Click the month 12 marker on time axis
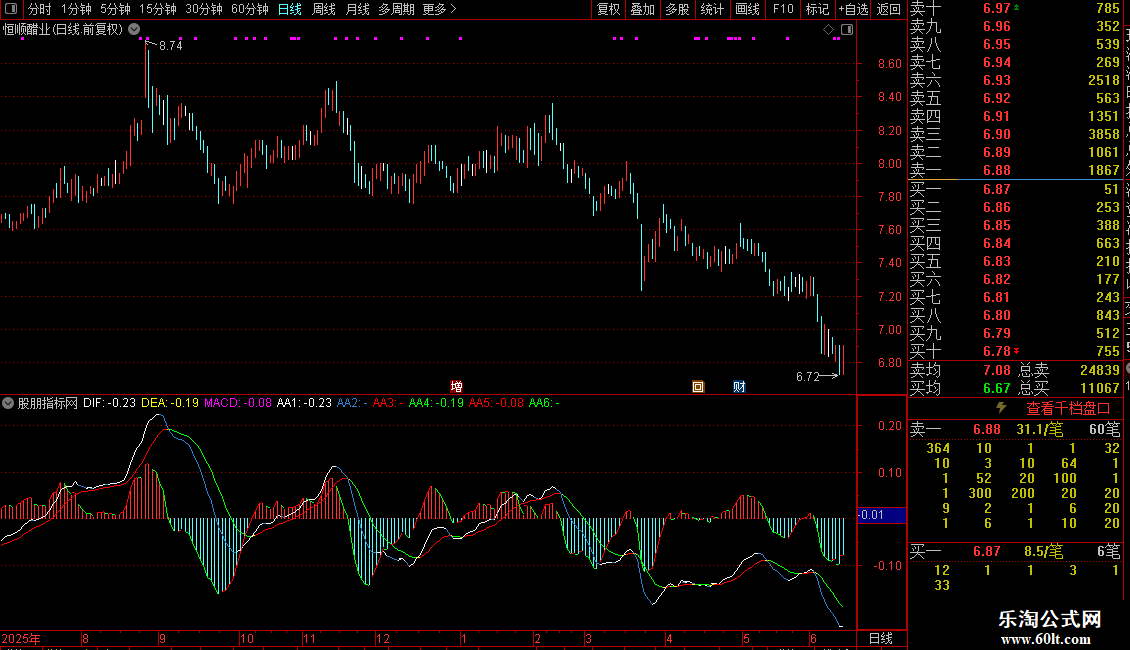This screenshot has height=650, width=1130. point(383,638)
